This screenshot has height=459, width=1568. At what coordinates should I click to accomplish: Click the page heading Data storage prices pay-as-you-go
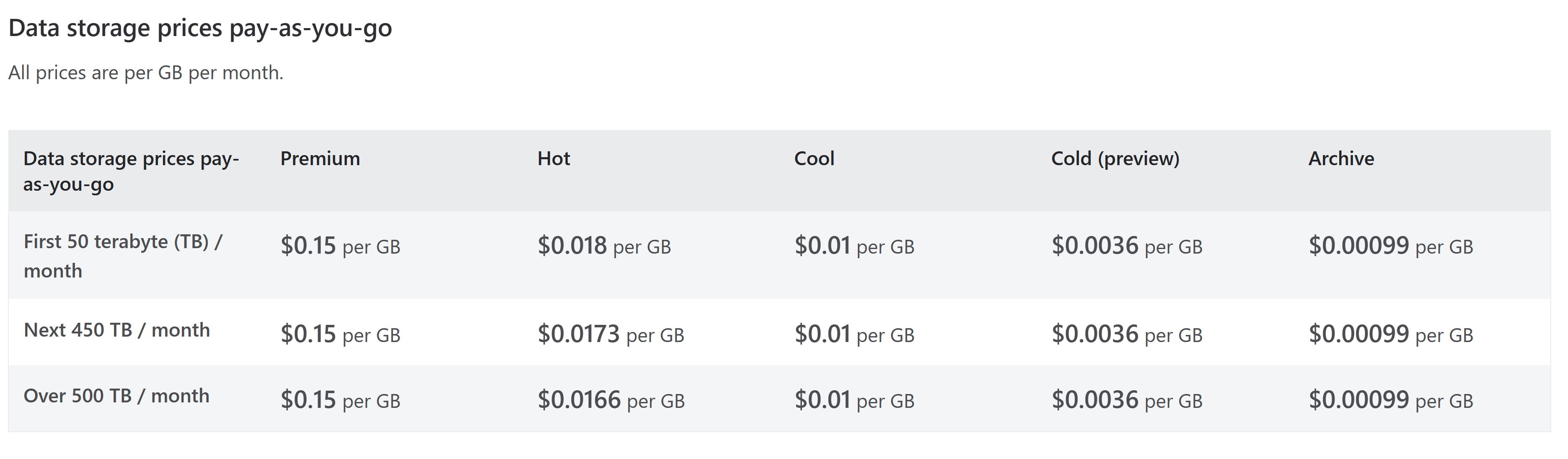coord(200,29)
